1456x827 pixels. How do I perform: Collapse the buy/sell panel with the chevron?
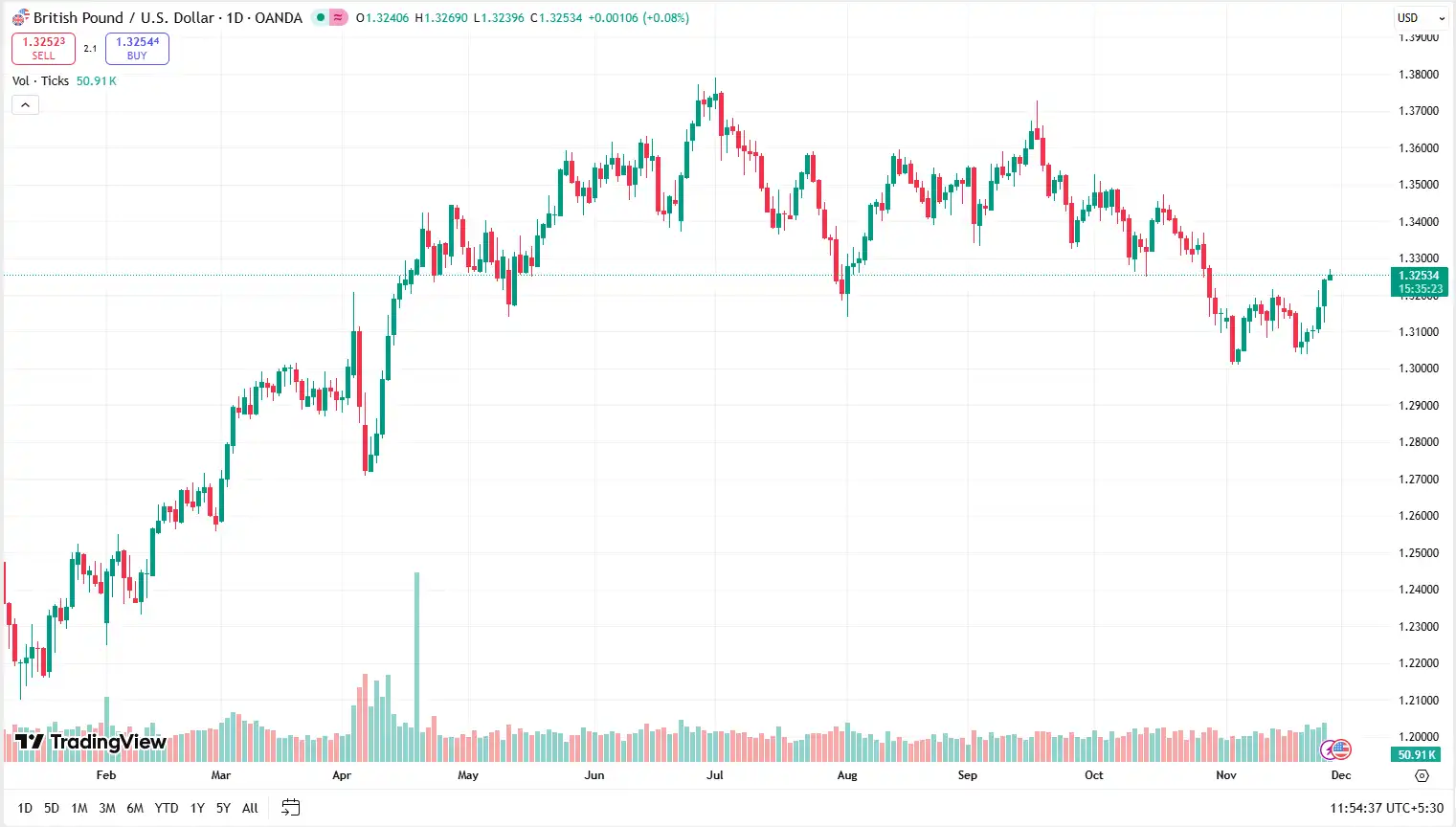(x=25, y=104)
